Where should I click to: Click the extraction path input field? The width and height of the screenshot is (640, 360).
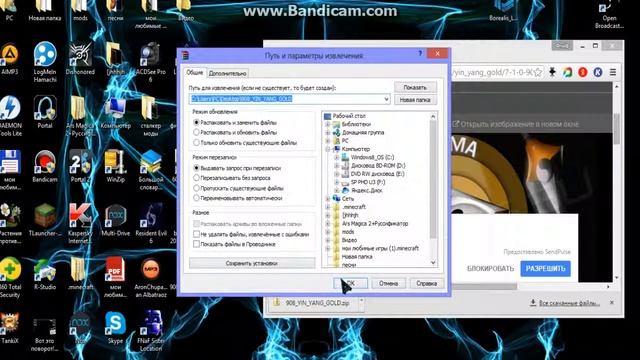coord(289,99)
